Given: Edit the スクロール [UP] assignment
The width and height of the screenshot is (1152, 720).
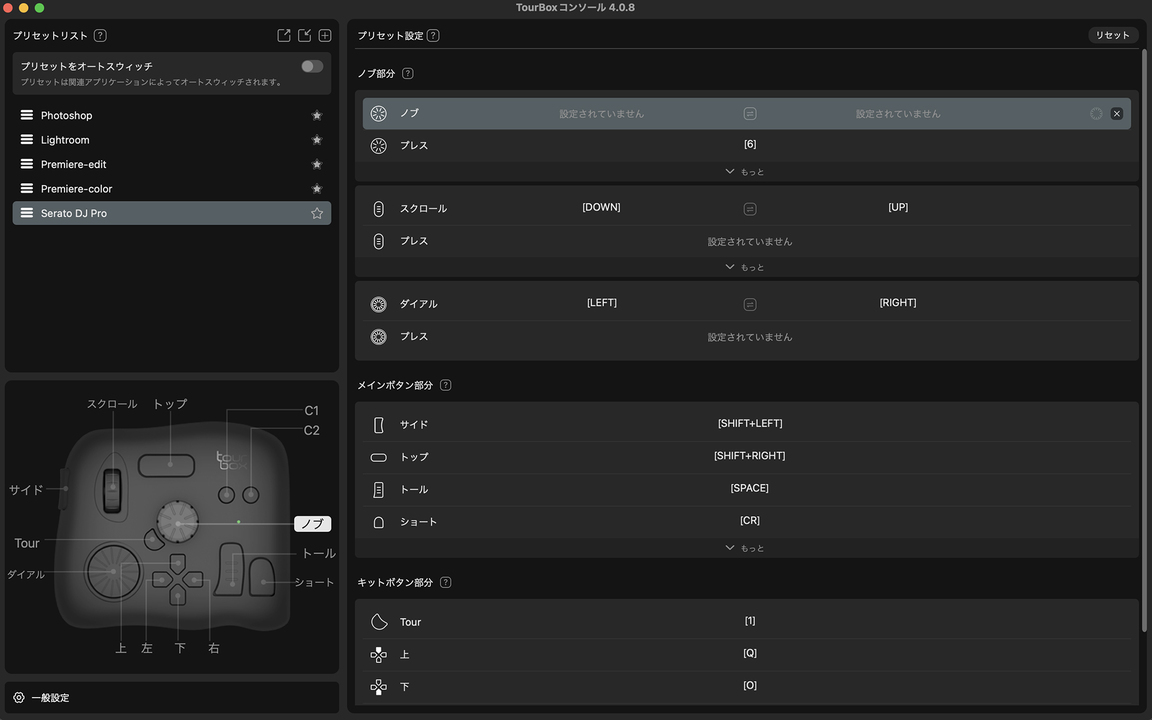Looking at the screenshot, I should coord(898,207).
